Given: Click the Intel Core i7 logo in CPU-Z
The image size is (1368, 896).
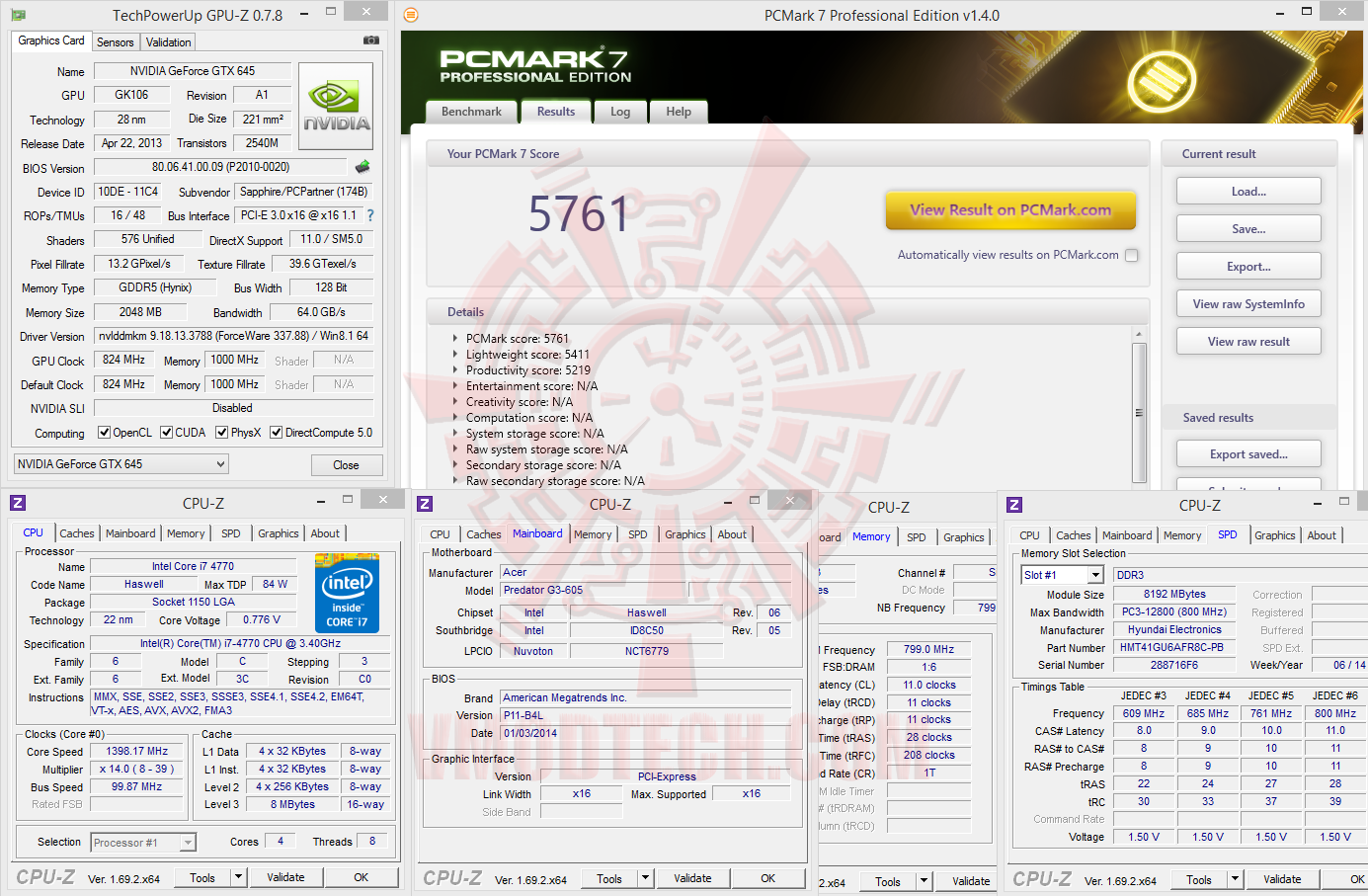Looking at the screenshot, I should coord(346,593).
